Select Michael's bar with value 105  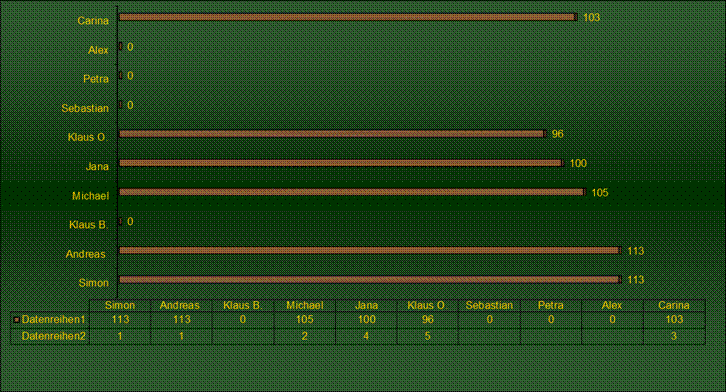point(352,192)
